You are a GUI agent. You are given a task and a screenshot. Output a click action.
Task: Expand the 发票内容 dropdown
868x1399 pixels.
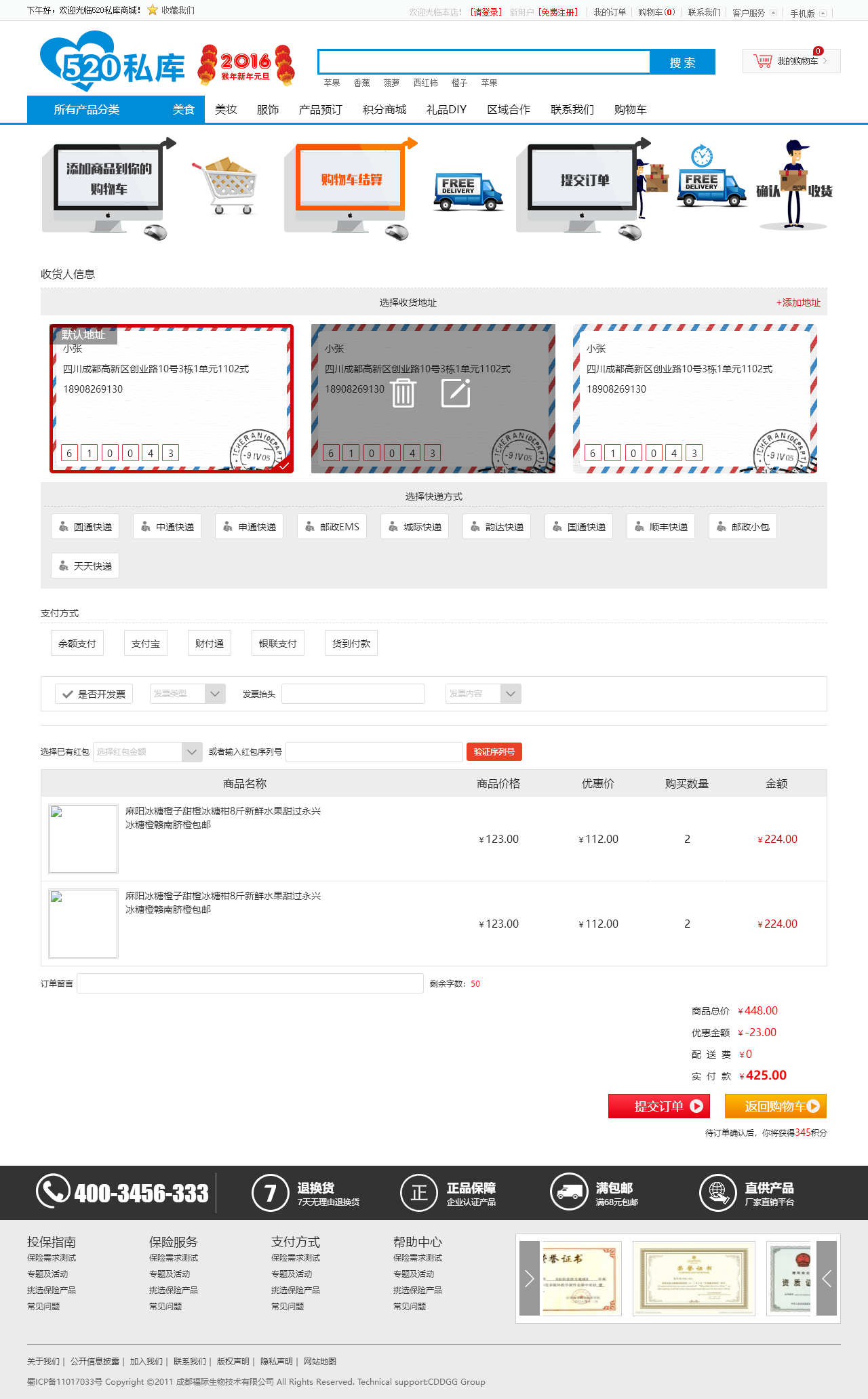[483, 694]
